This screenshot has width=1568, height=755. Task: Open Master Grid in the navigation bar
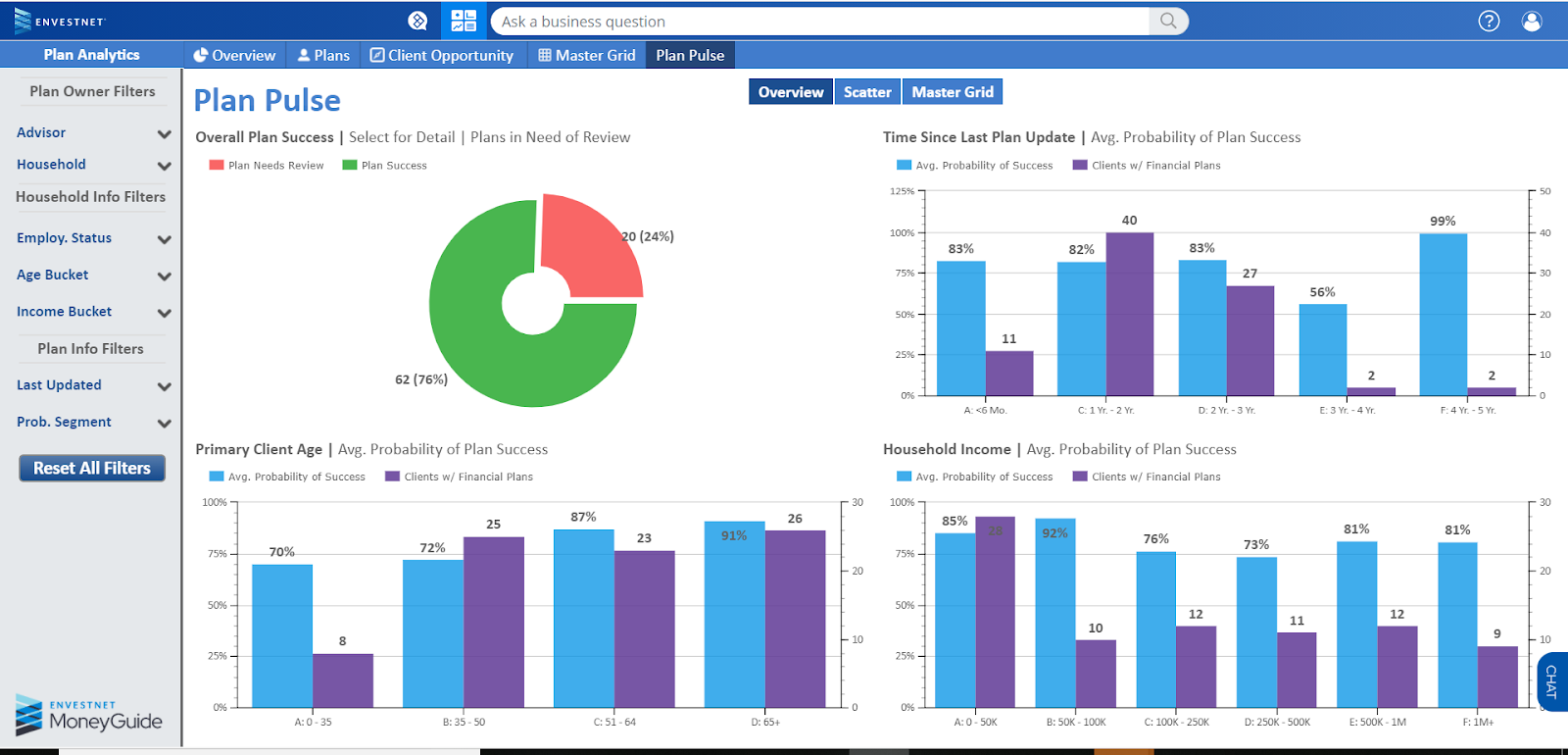coord(587,55)
